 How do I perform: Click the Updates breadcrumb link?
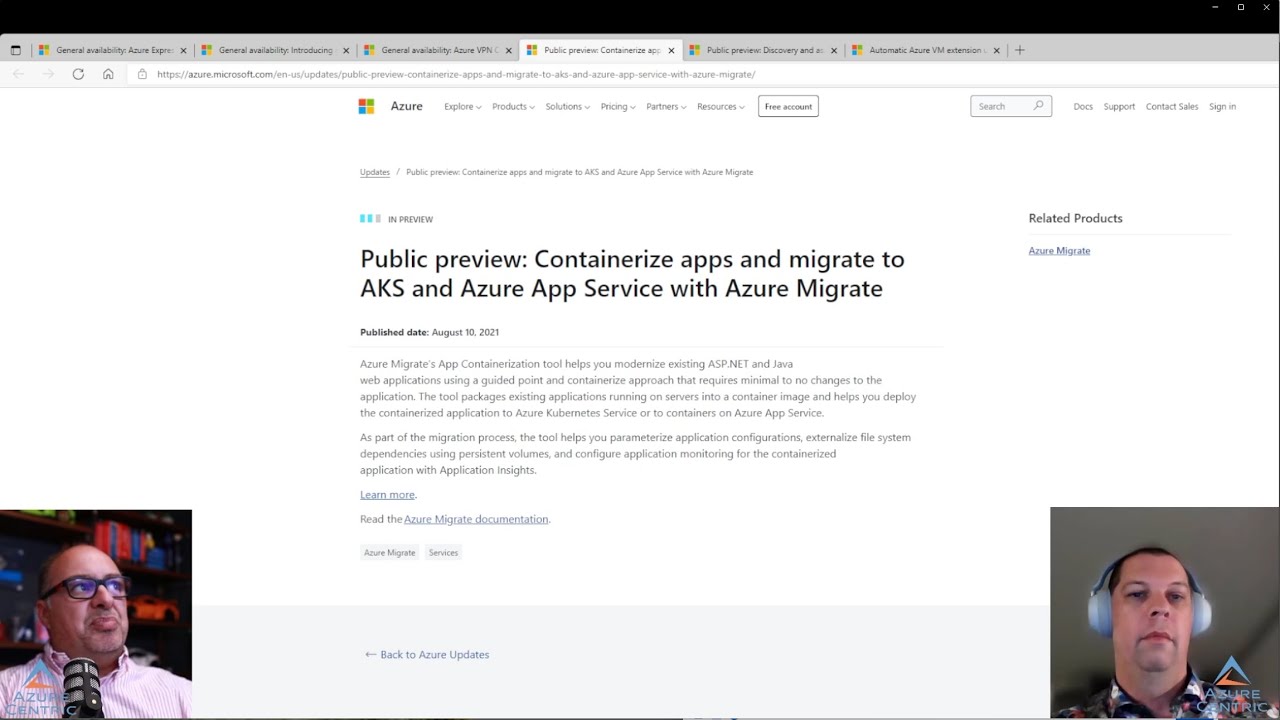[x=375, y=172]
